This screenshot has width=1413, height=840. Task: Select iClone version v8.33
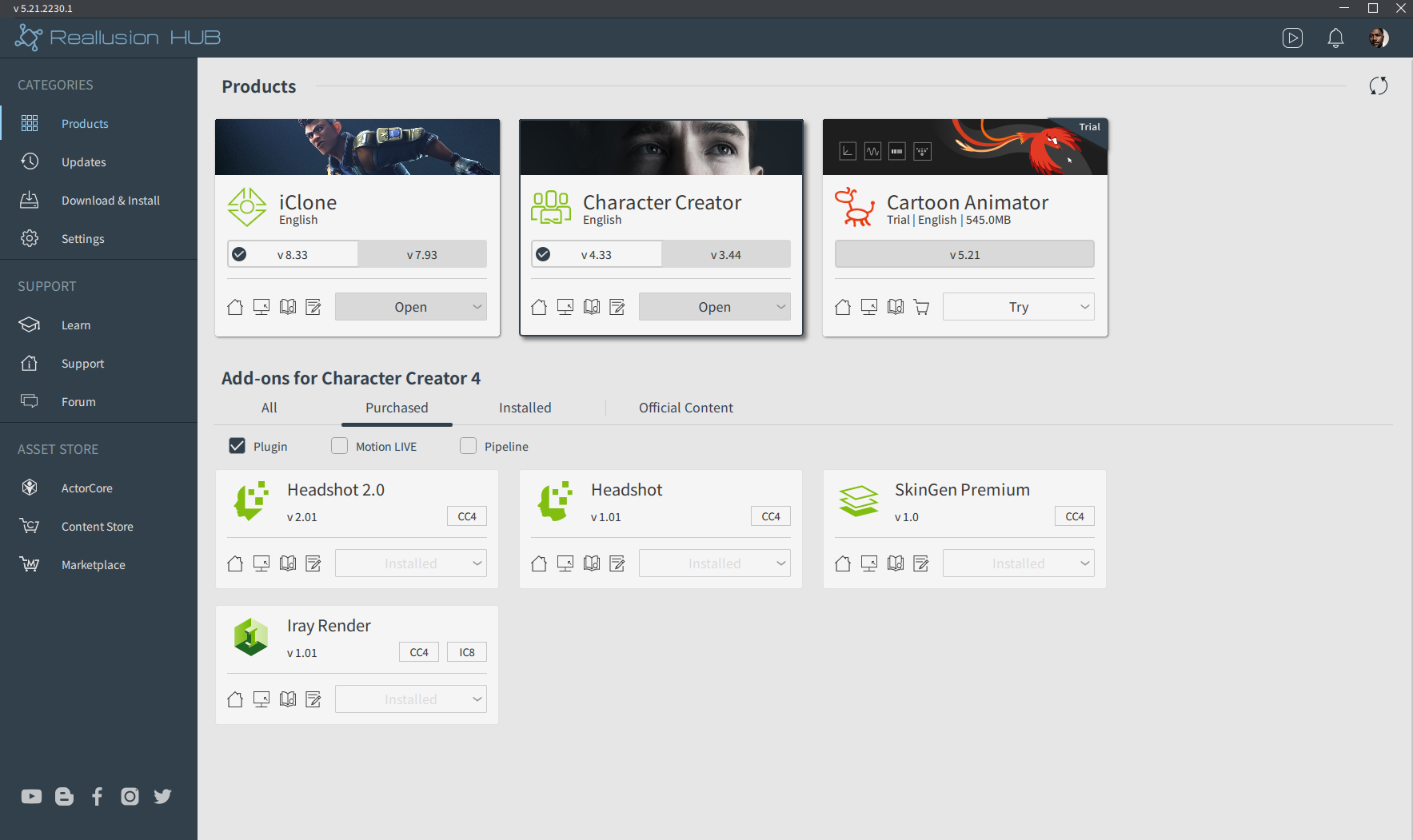click(293, 254)
